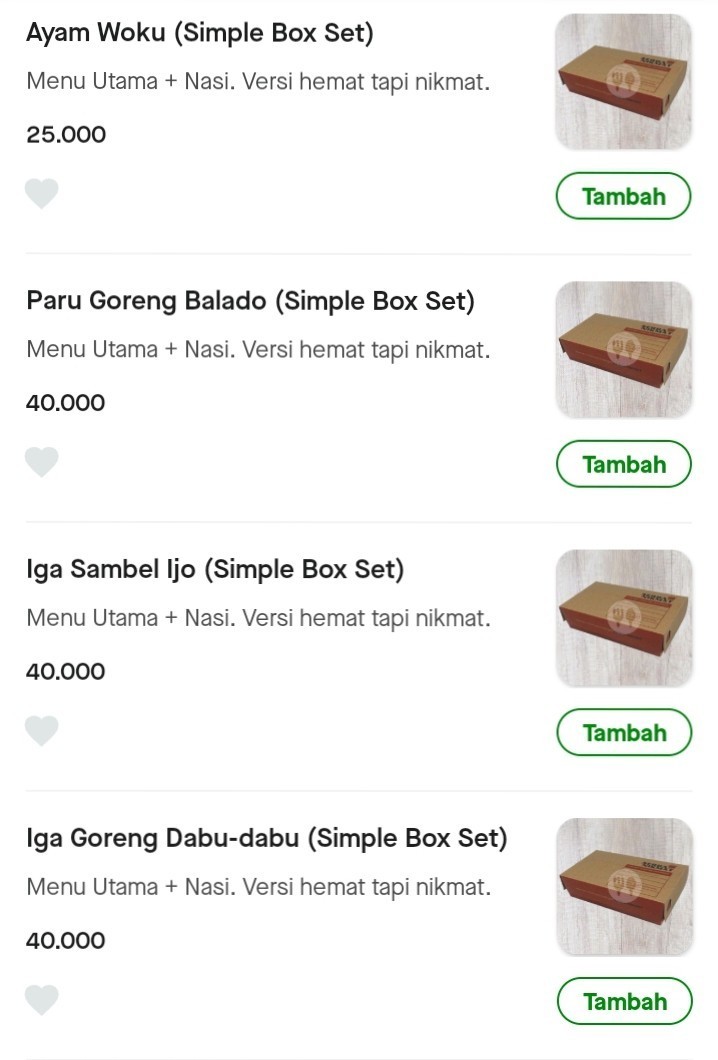Select the Paru Goreng Balado title
Viewport: 718px width, 1060px height.
pos(250,301)
